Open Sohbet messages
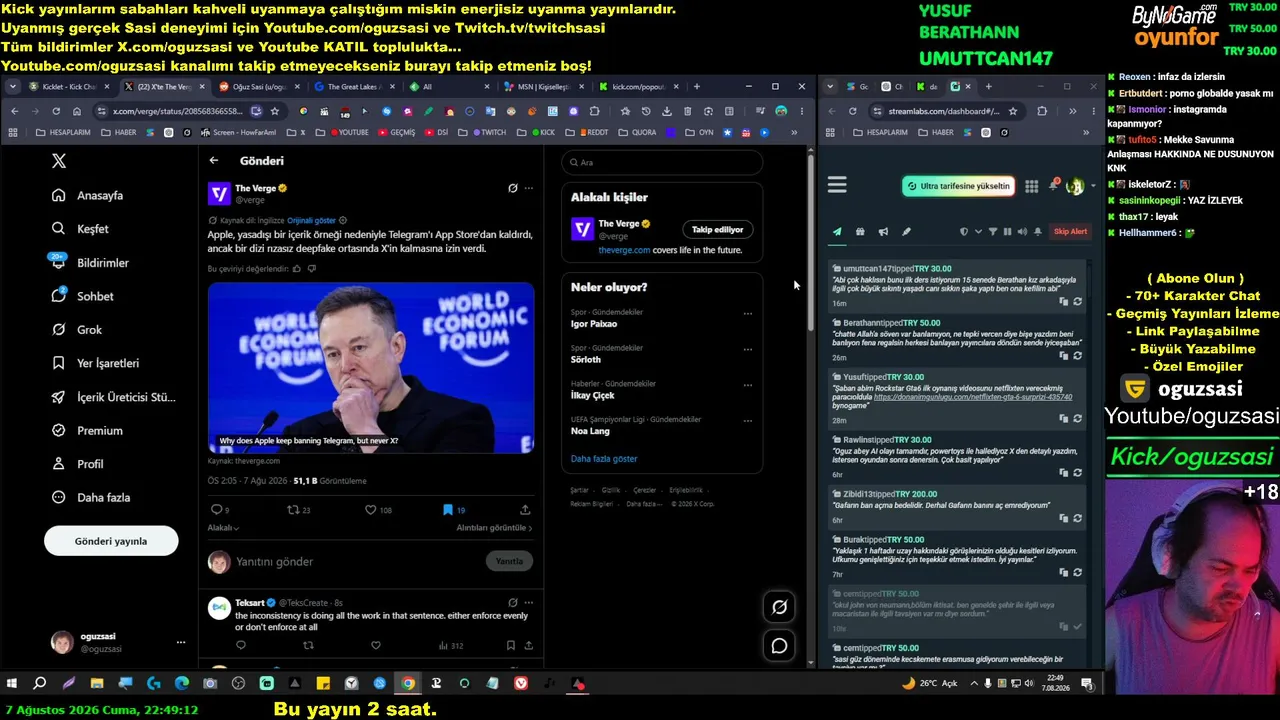Image resolution: width=1280 pixels, height=720 pixels. [83, 296]
